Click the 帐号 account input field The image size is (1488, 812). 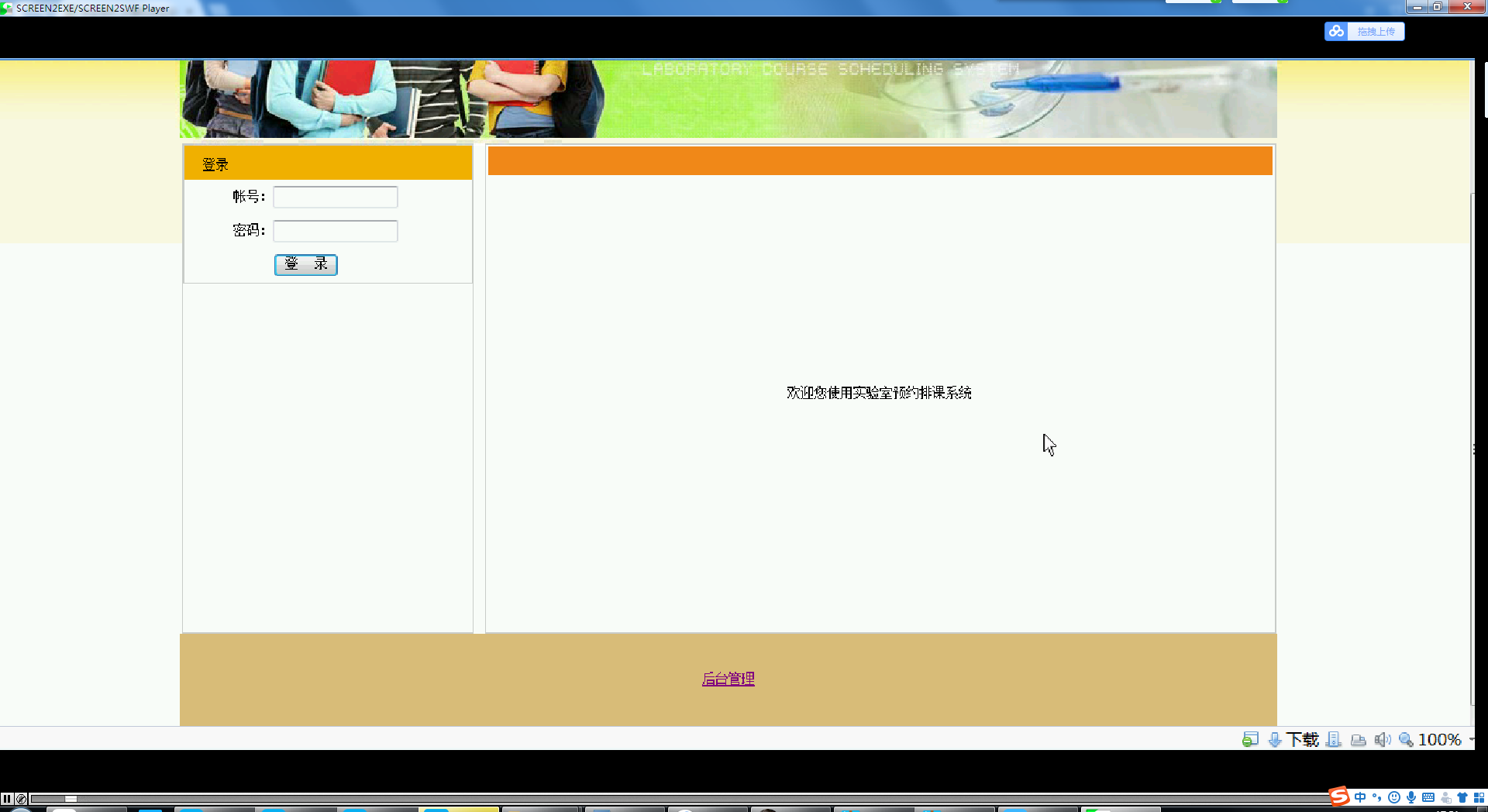[x=336, y=197]
